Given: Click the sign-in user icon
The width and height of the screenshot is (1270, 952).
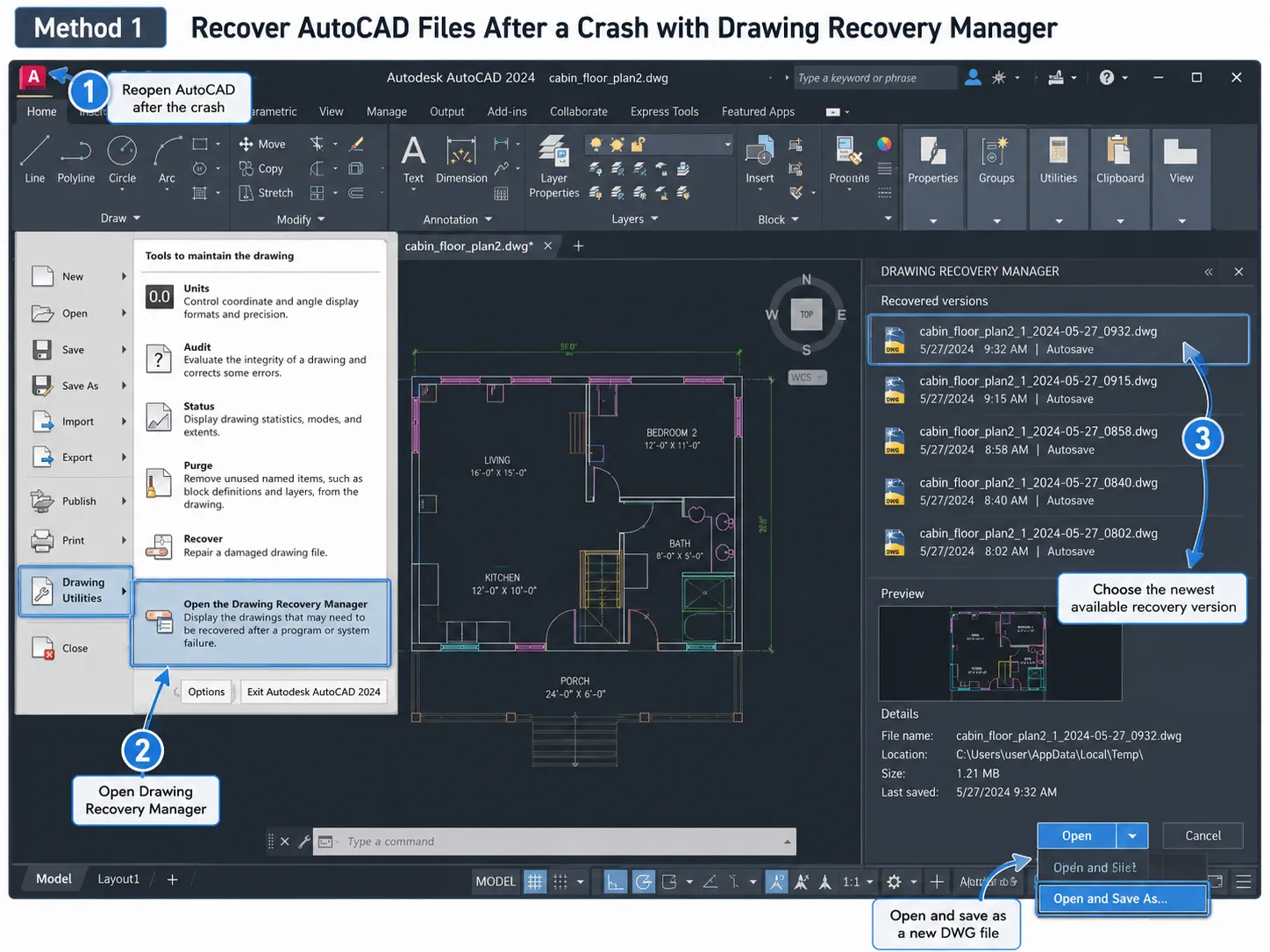Looking at the screenshot, I should coord(973,77).
